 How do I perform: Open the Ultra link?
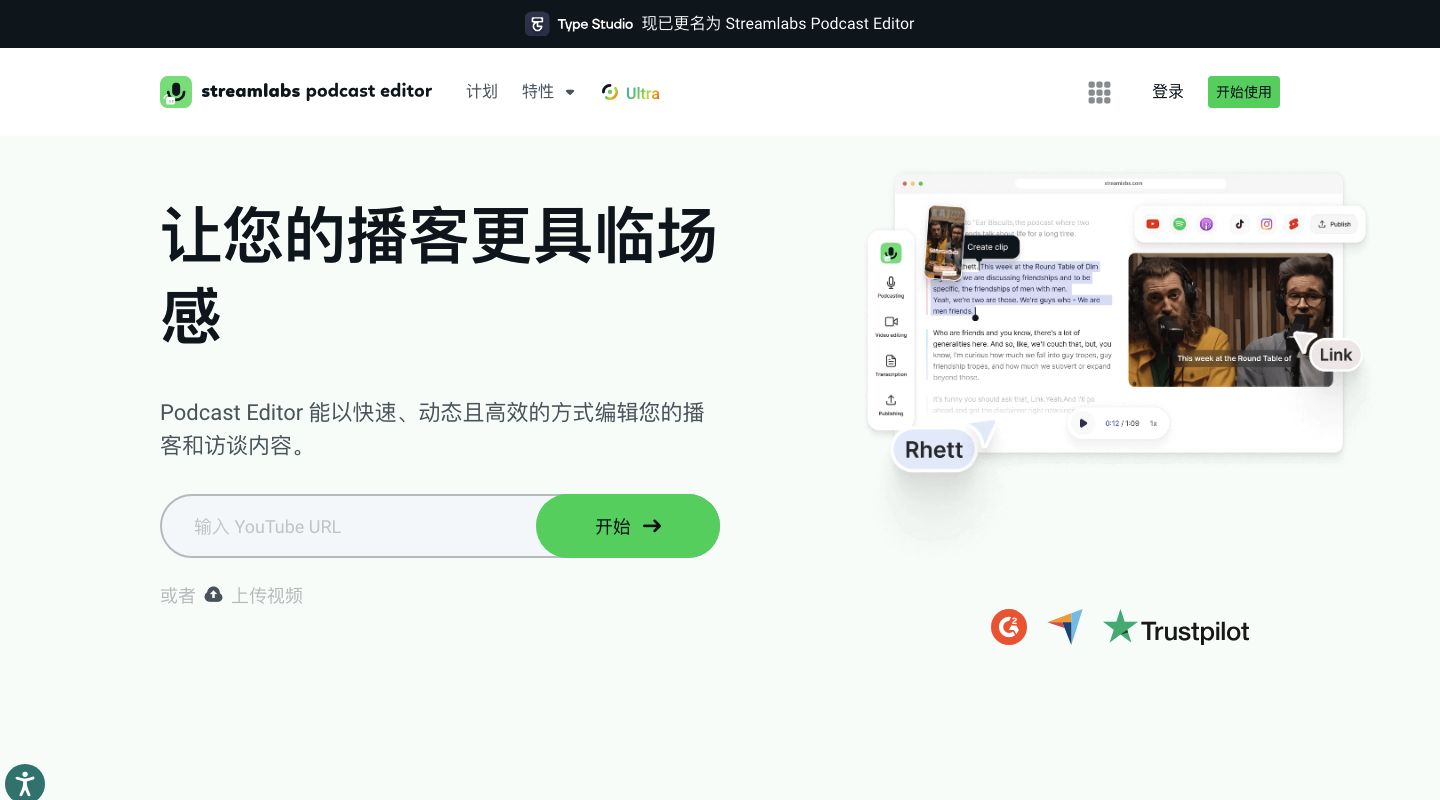pyautogui.click(x=630, y=92)
